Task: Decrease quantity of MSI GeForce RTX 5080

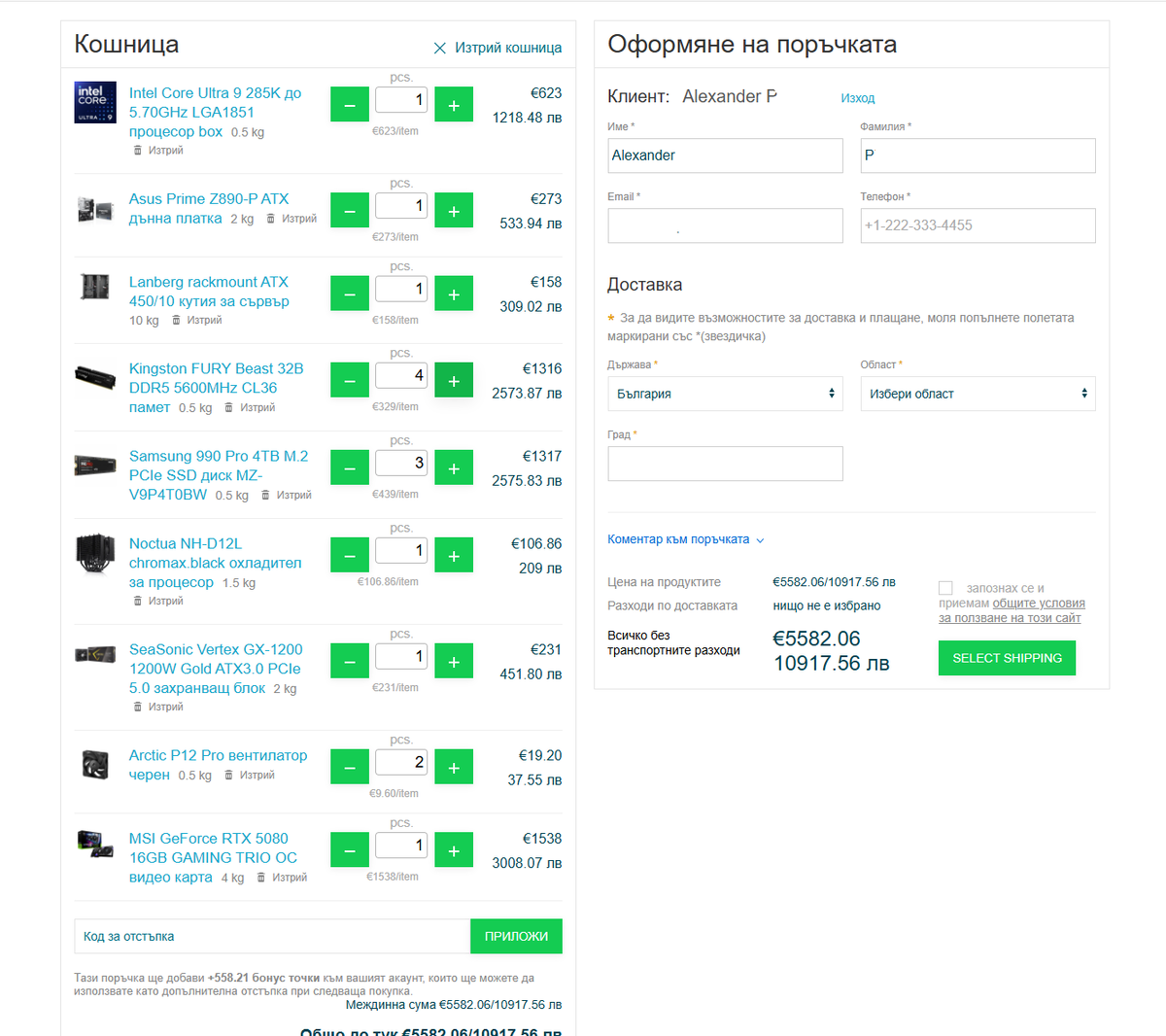Action: click(350, 850)
